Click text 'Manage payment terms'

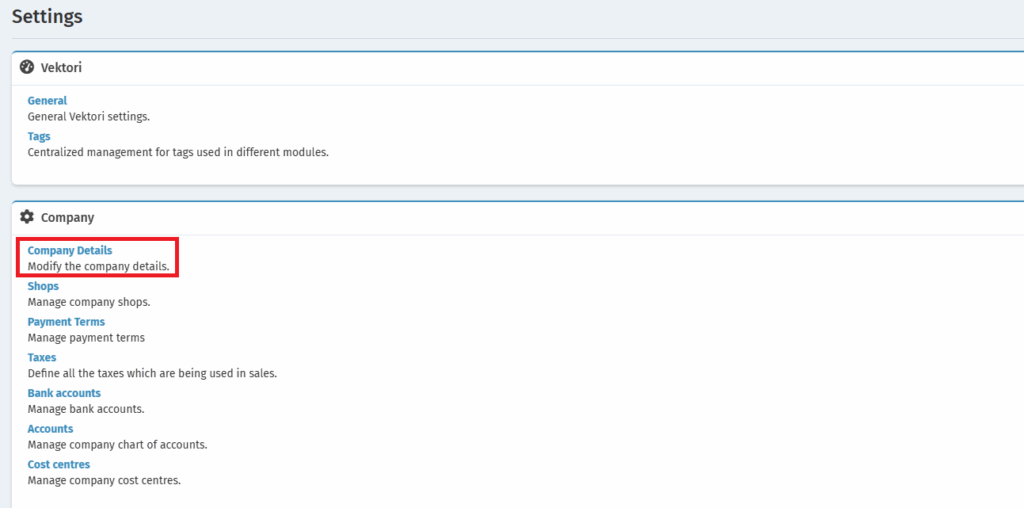click(86, 338)
